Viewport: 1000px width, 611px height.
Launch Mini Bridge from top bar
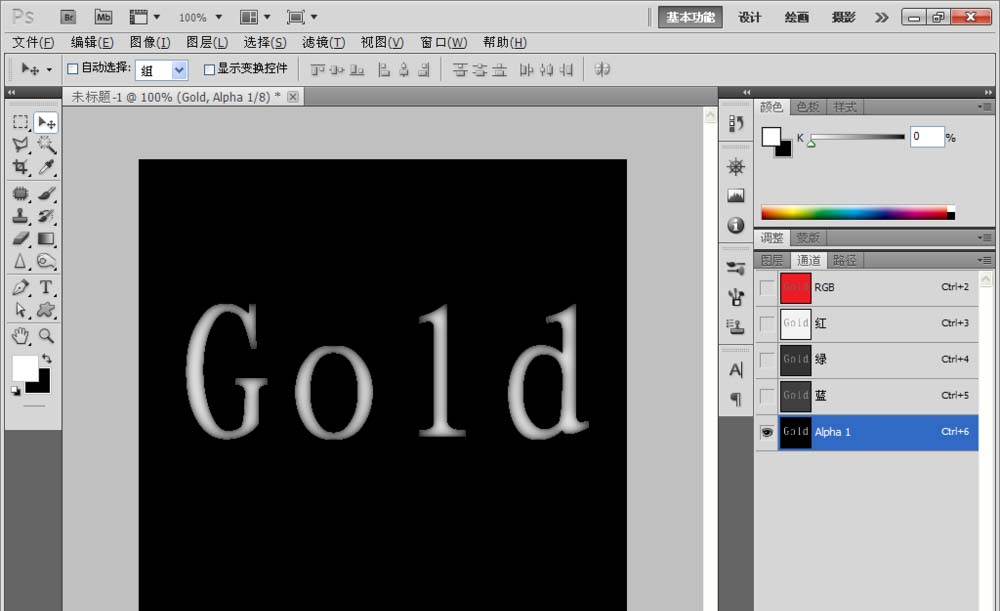tap(103, 17)
